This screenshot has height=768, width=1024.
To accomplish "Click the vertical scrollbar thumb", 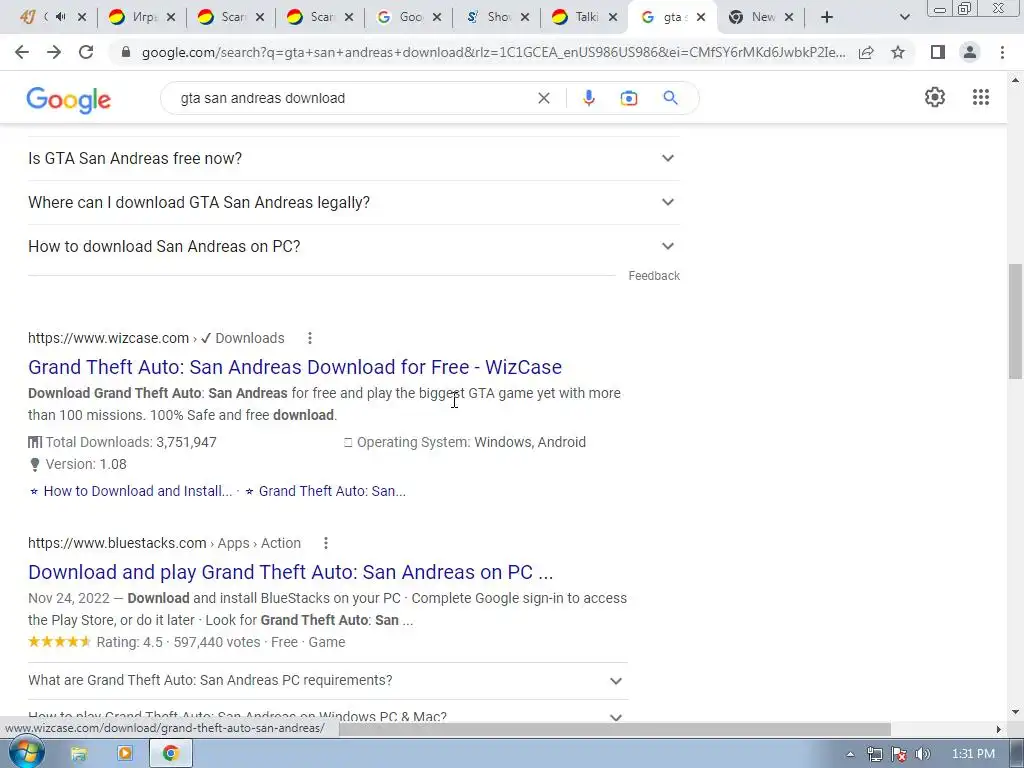I will [x=1015, y=320].
